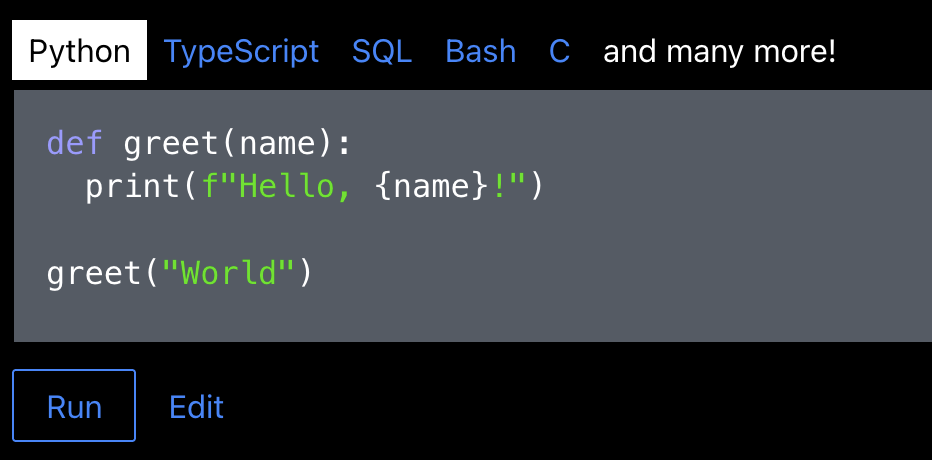
Task: Switch to the TypeScript tab
Action: tap(241, 51)
